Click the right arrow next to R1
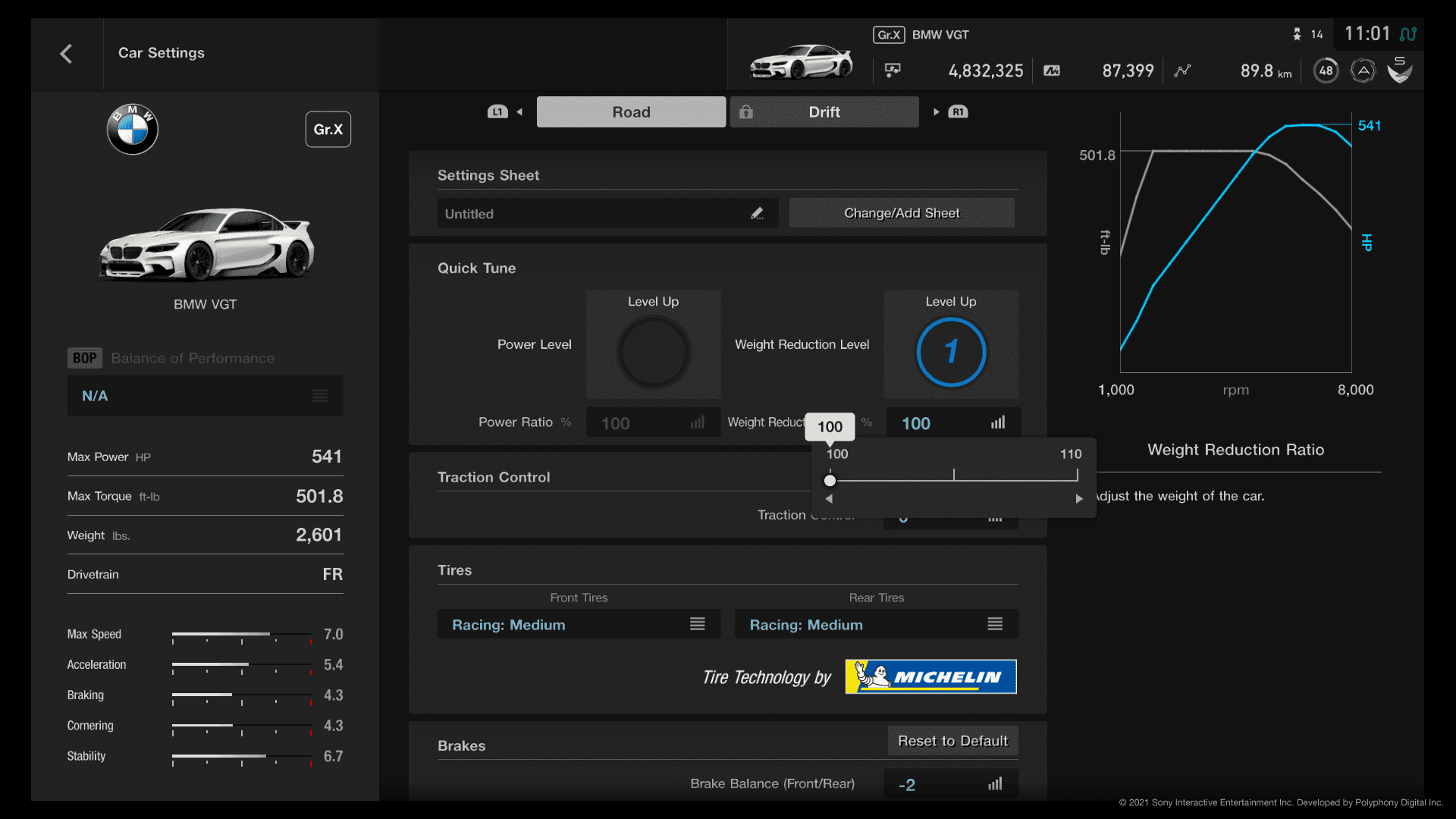Viewport: 1456px width, 819px height. click(x=937, y=111)
